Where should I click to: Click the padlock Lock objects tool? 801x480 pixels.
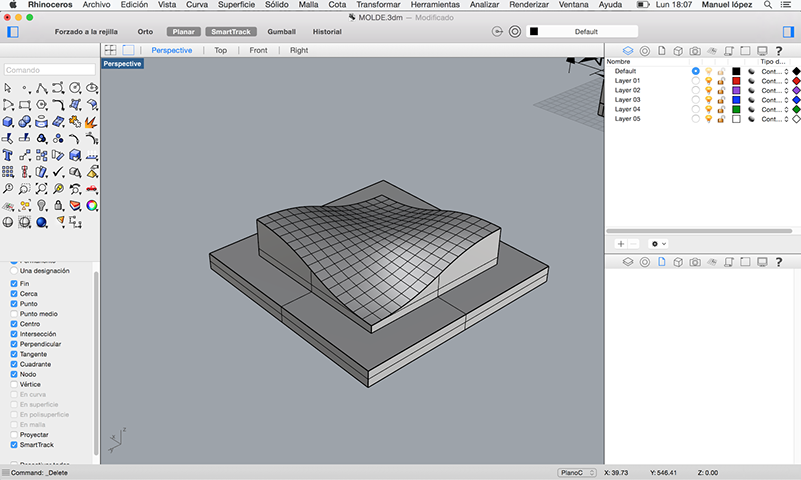tap(58, 206)
